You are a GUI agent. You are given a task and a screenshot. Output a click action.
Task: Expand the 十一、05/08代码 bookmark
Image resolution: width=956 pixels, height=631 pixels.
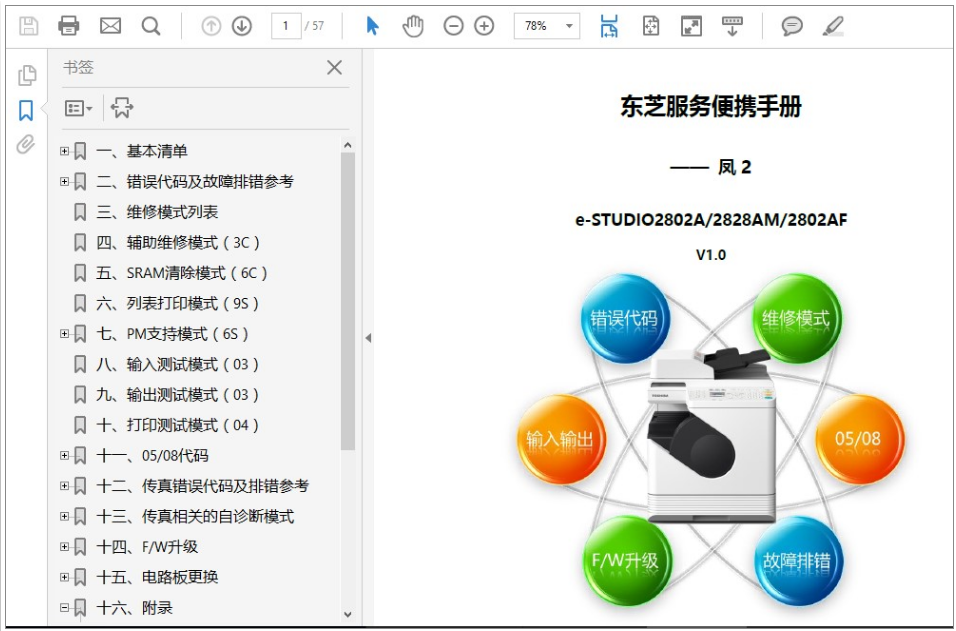[x=65, y=455]
